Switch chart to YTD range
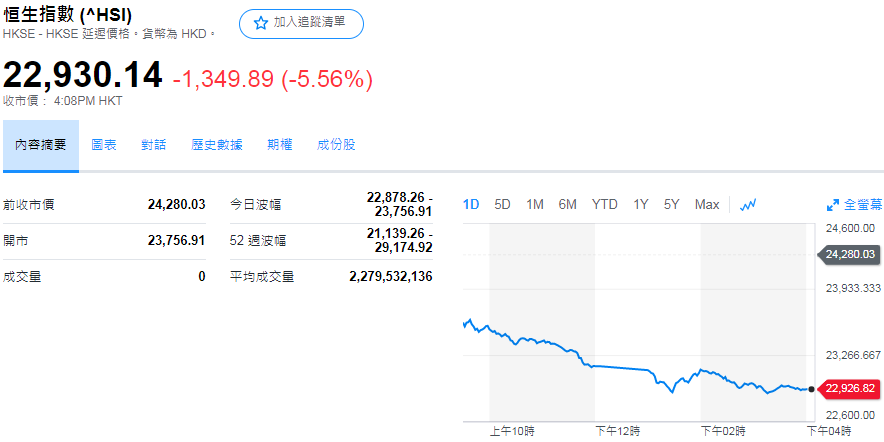Screen dimensions: 884x442 (604, 205)
